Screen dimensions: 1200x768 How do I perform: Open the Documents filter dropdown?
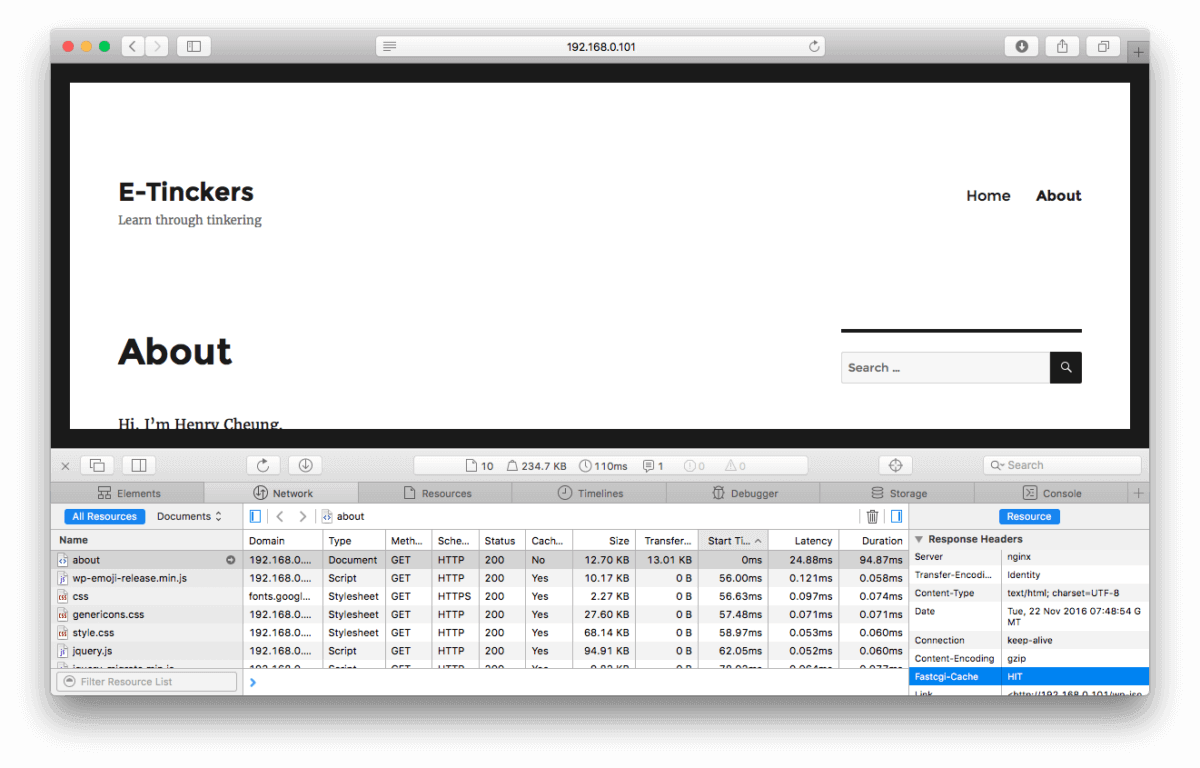coord(189,517)
